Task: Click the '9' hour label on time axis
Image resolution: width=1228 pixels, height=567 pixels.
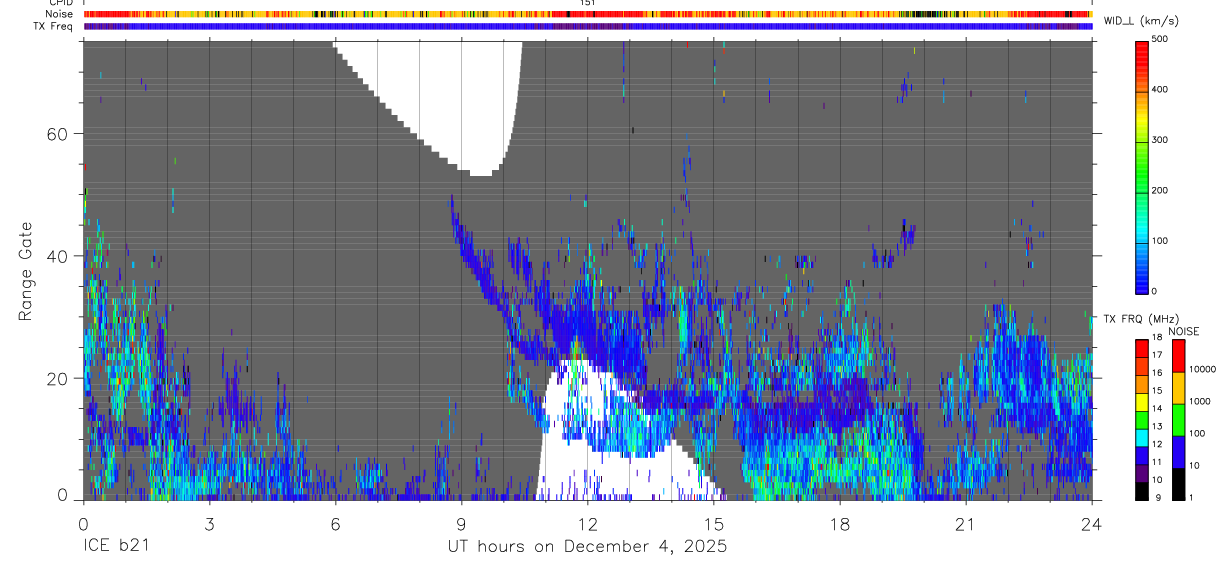Action: [x=461, y=523]
